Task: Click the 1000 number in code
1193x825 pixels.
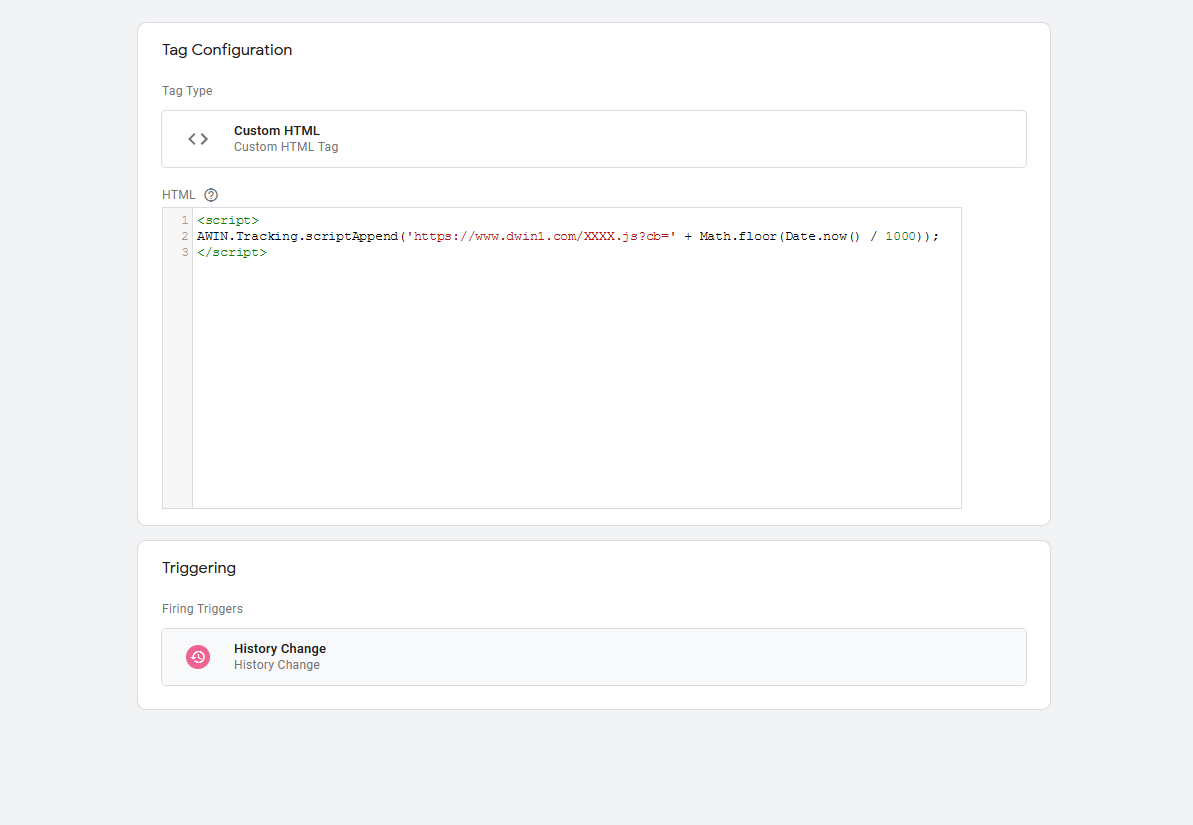Action: coord(900,237)
